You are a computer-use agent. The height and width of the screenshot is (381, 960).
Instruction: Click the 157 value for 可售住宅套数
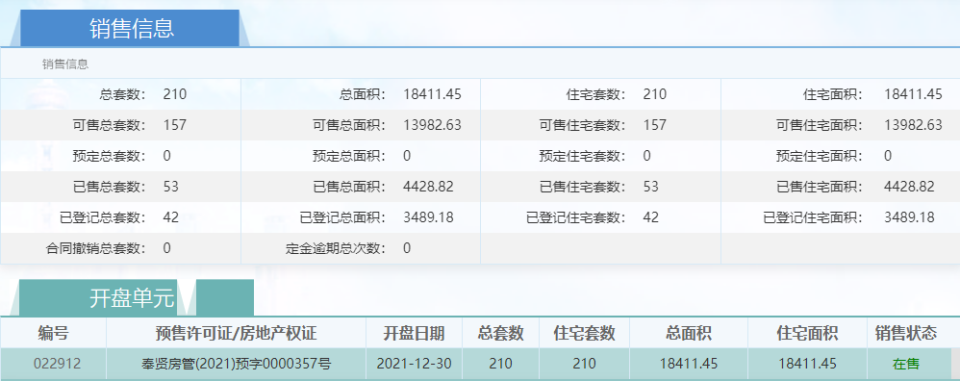click(x=654, y=126)
